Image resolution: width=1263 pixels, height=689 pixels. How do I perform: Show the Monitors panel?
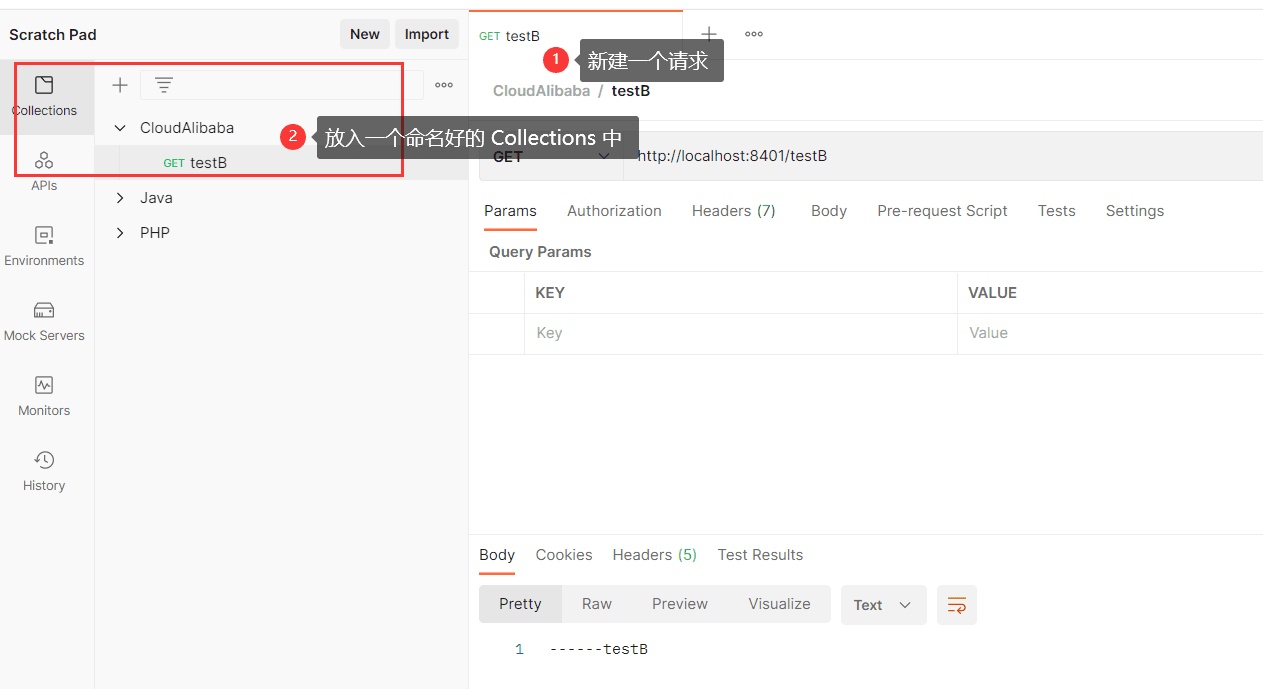coord(44,396)
